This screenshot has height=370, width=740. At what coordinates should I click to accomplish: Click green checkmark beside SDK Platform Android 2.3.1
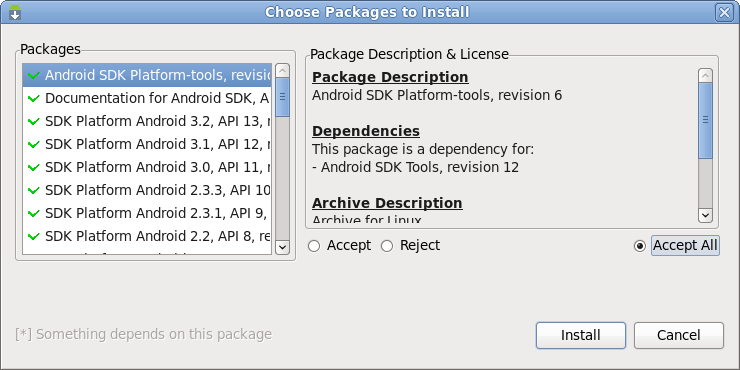(x=34, y=213)
